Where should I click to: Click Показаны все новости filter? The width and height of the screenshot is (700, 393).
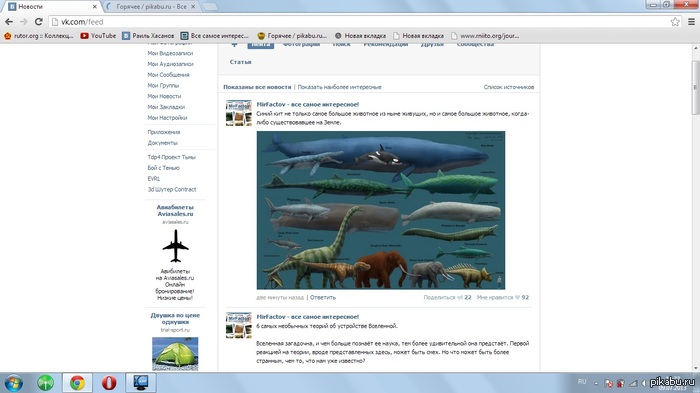(x=257, y=87)
